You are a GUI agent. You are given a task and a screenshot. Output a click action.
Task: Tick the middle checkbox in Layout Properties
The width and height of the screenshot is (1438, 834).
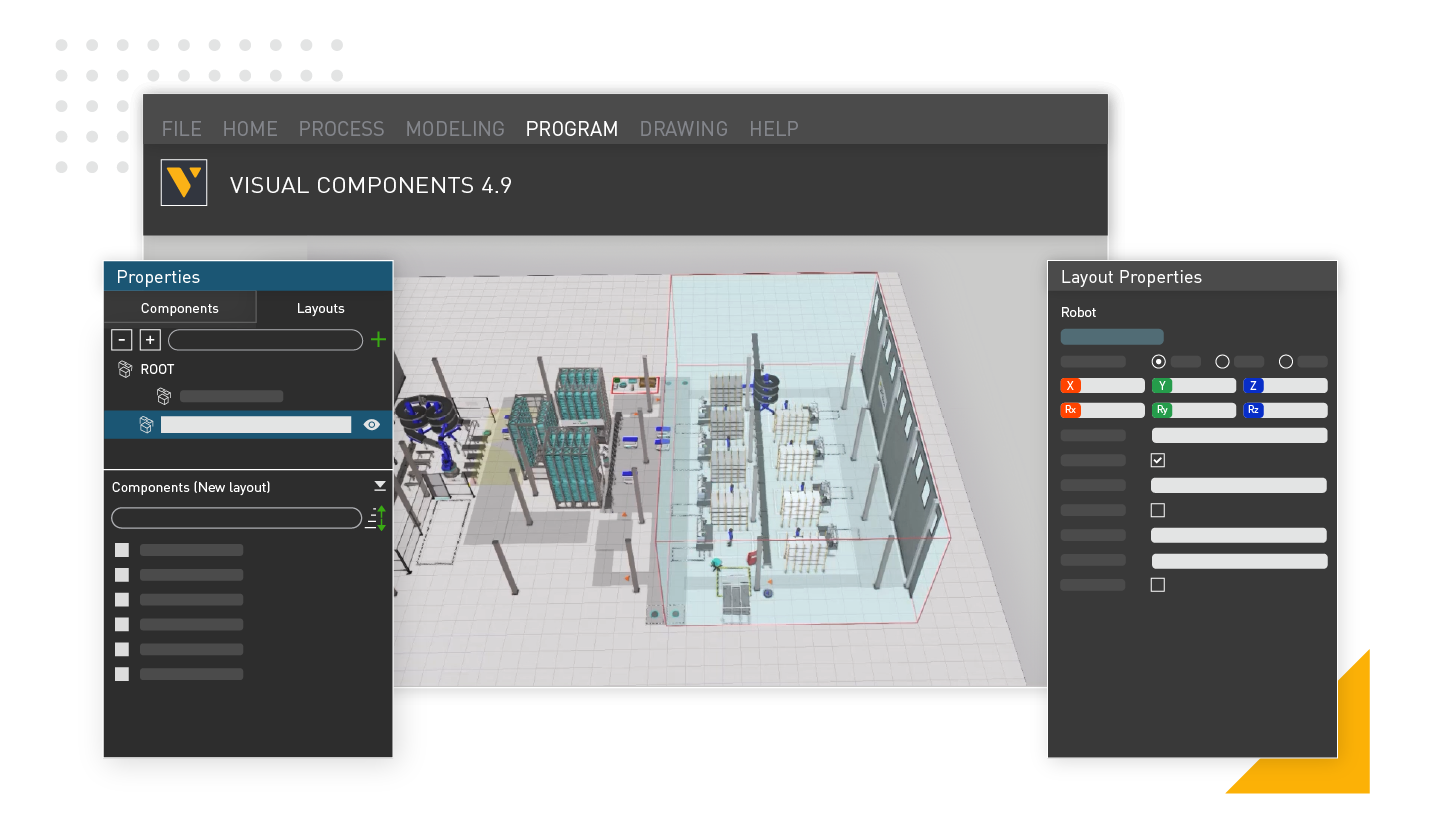coord(1158,510)
